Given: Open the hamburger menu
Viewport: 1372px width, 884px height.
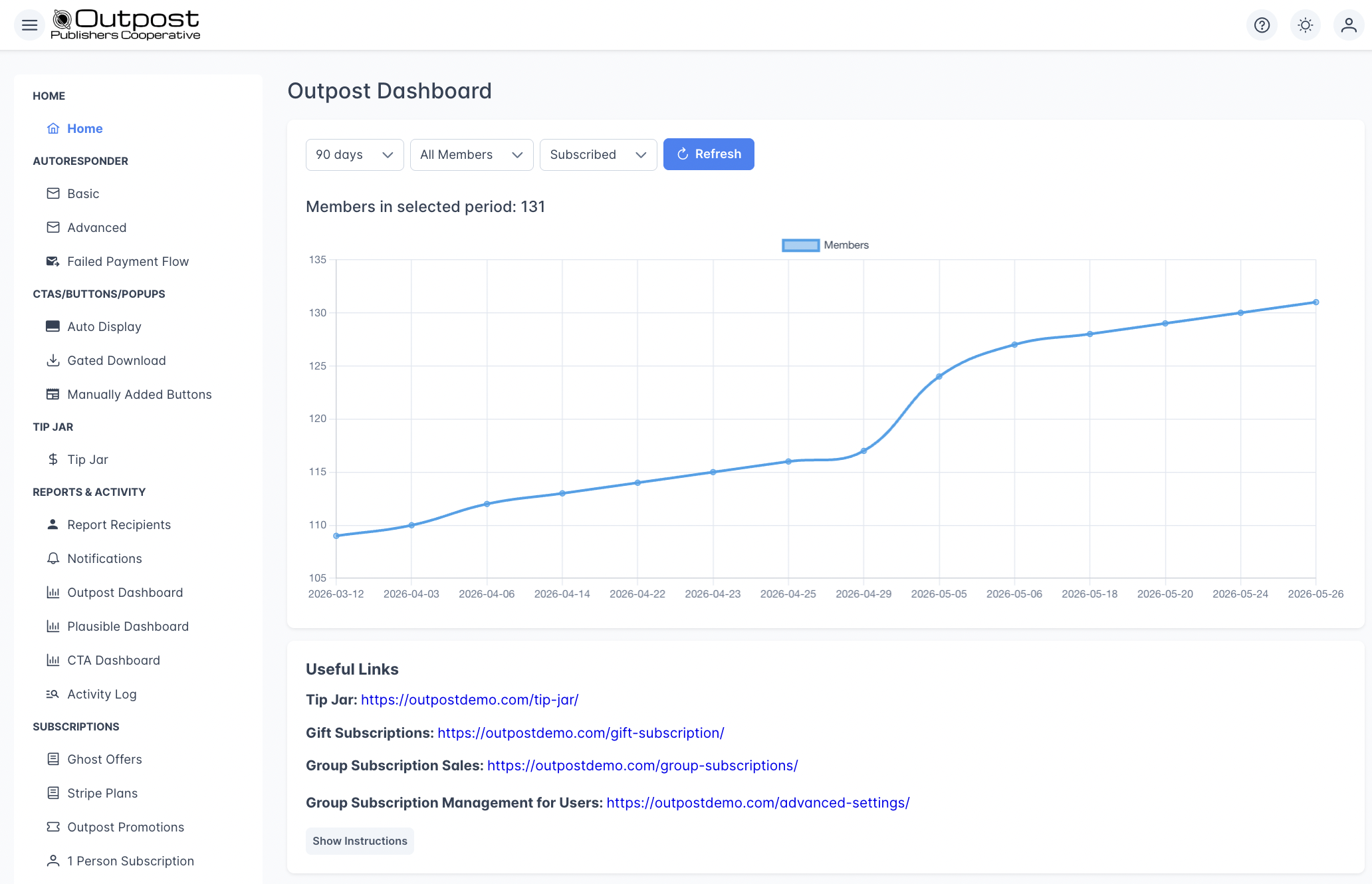Looking at the screenshot, I should tap(29, 25).
